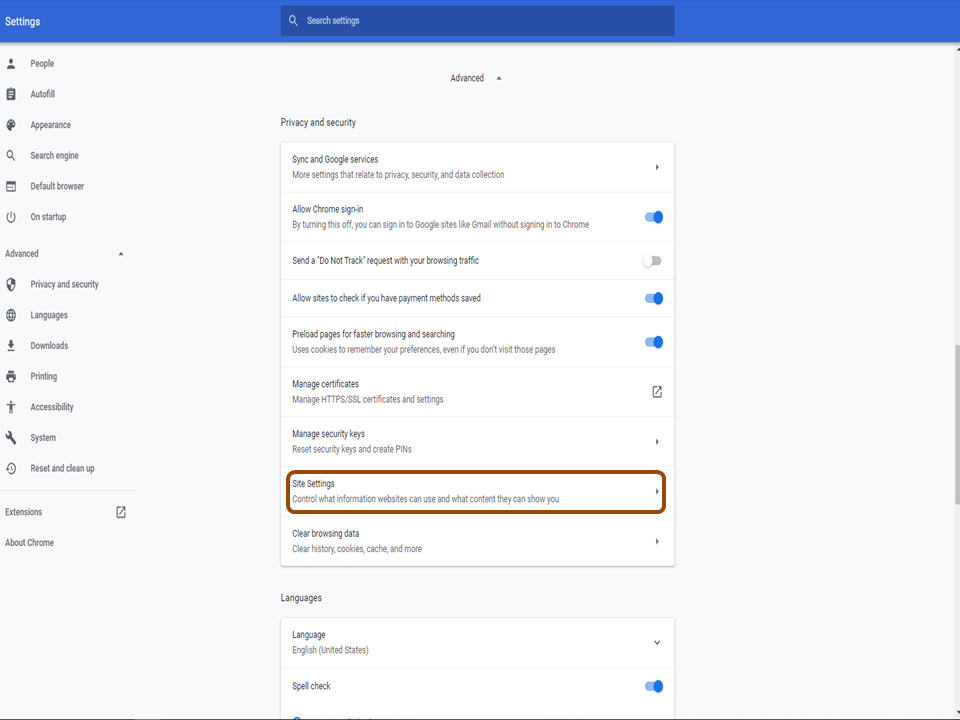This screenshot has width=960, height=720.
Task: Open Sync and Google services submenu arrow
Action: [657, 167]
